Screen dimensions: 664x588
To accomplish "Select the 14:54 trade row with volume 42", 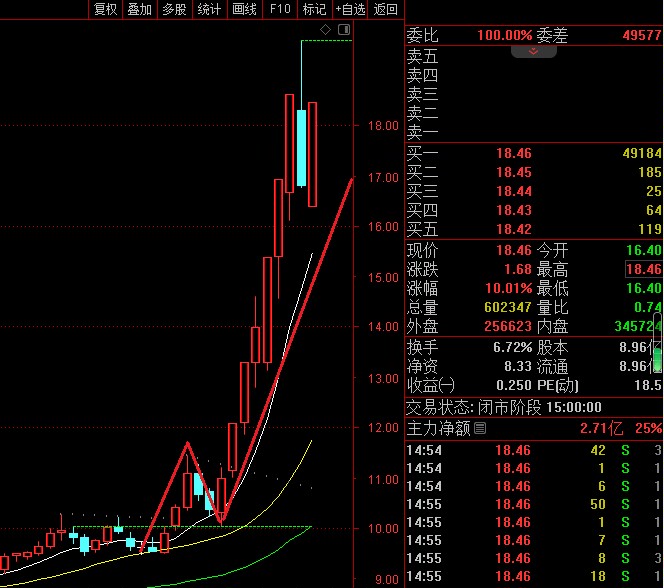I will 534,450.
